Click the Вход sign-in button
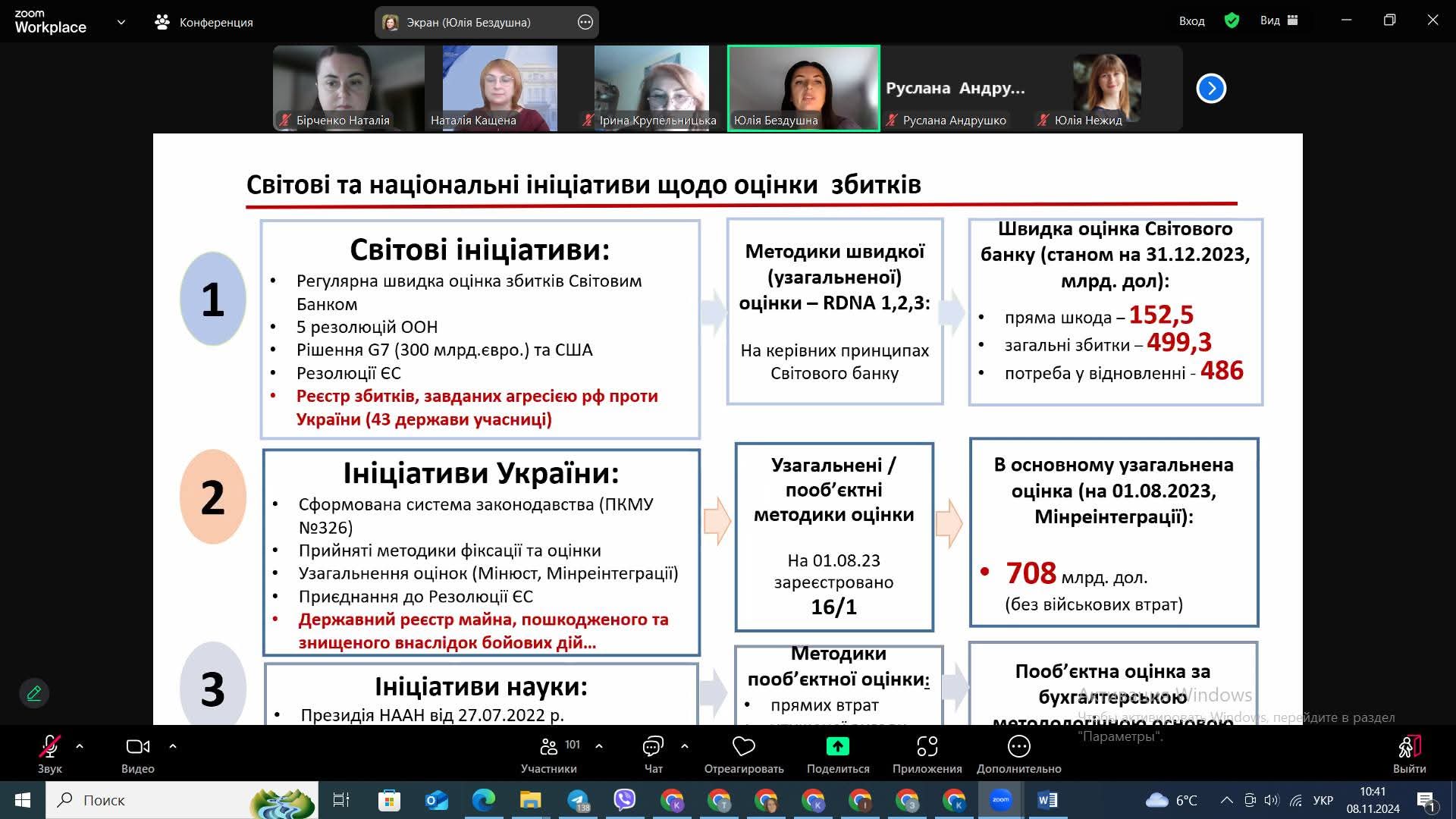This screenshot has height=819, width=1456. (x=1191, y=21)
